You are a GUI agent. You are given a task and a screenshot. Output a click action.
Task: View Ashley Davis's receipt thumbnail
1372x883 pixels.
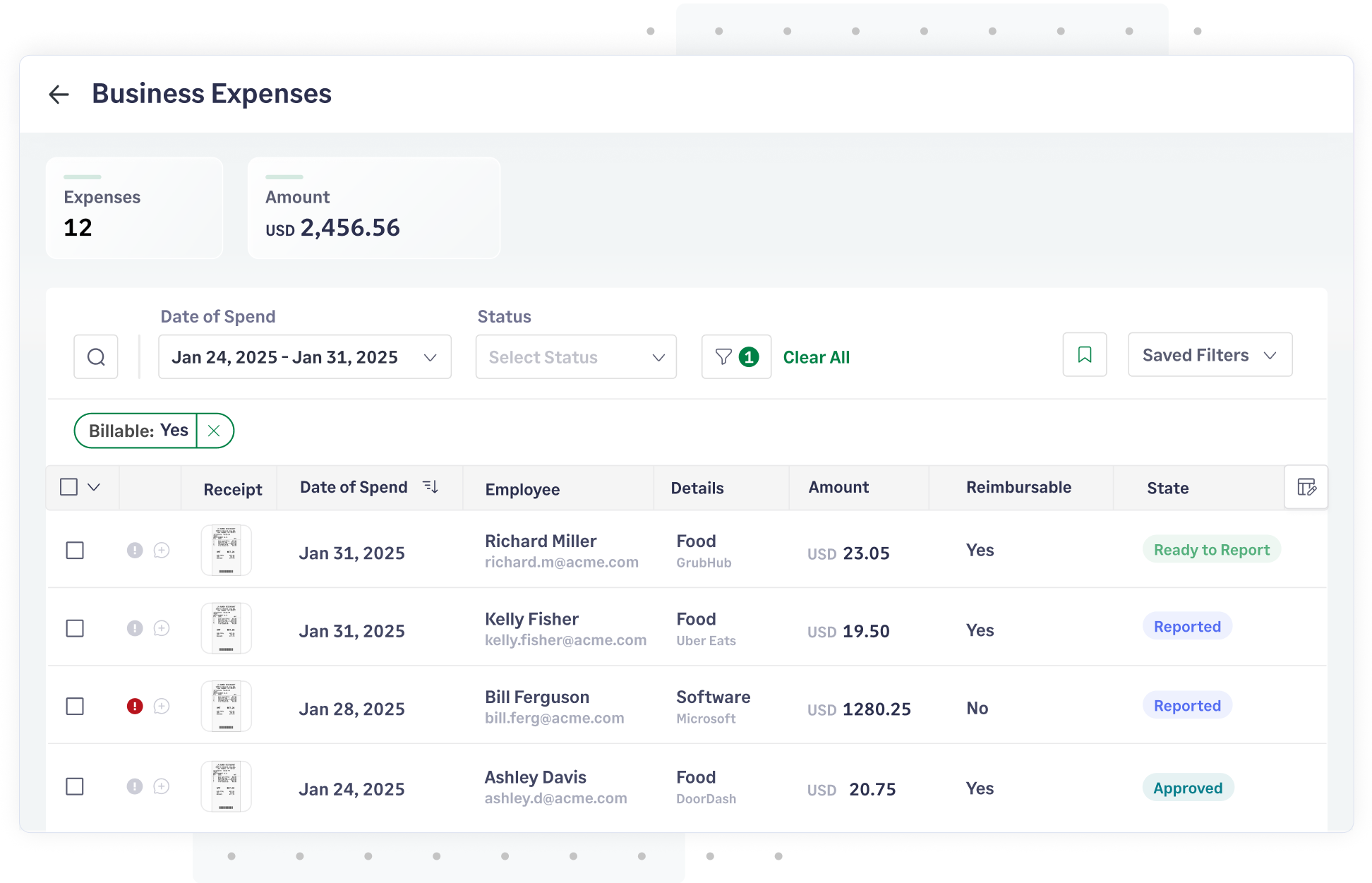226,786
